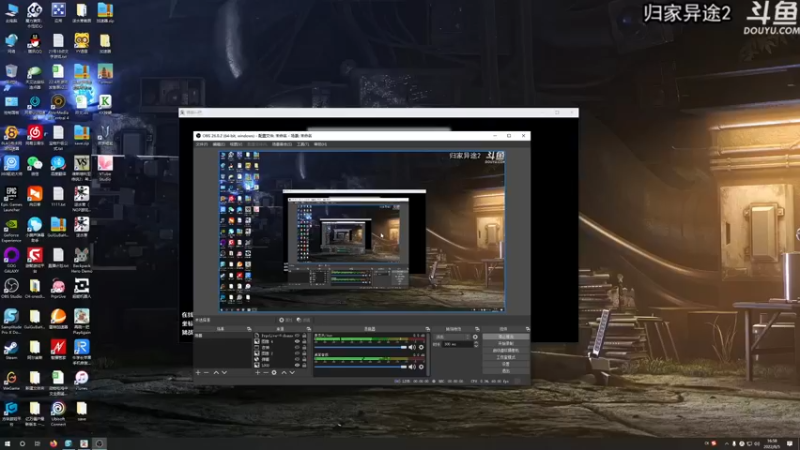Image resolution: width=800 pixels, height=450 pixels.
Task: Move source down in Sources panel
Action: point(292,372)
